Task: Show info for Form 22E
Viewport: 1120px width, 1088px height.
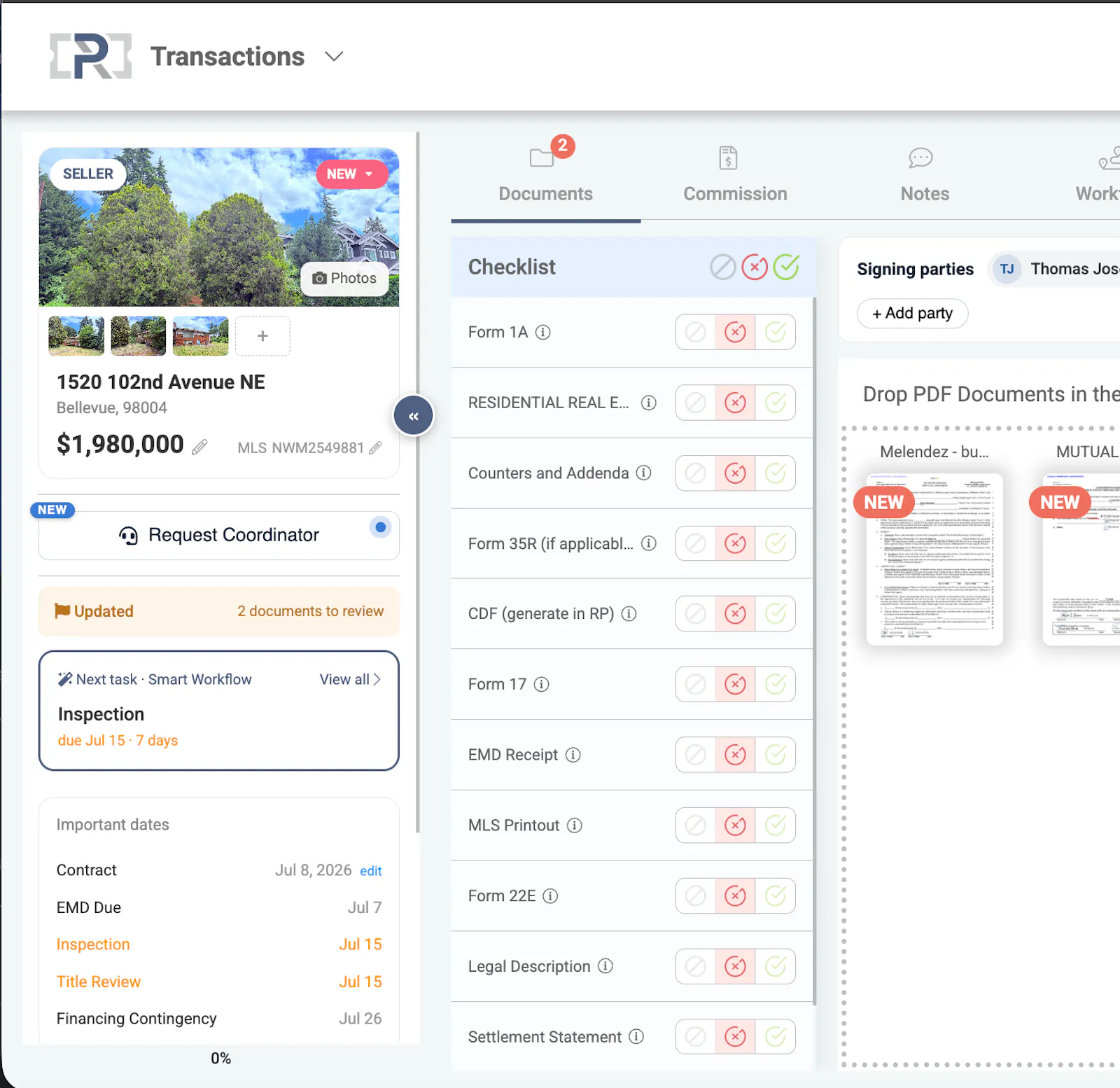Action: pyautogui.click(x=551, y=895)
